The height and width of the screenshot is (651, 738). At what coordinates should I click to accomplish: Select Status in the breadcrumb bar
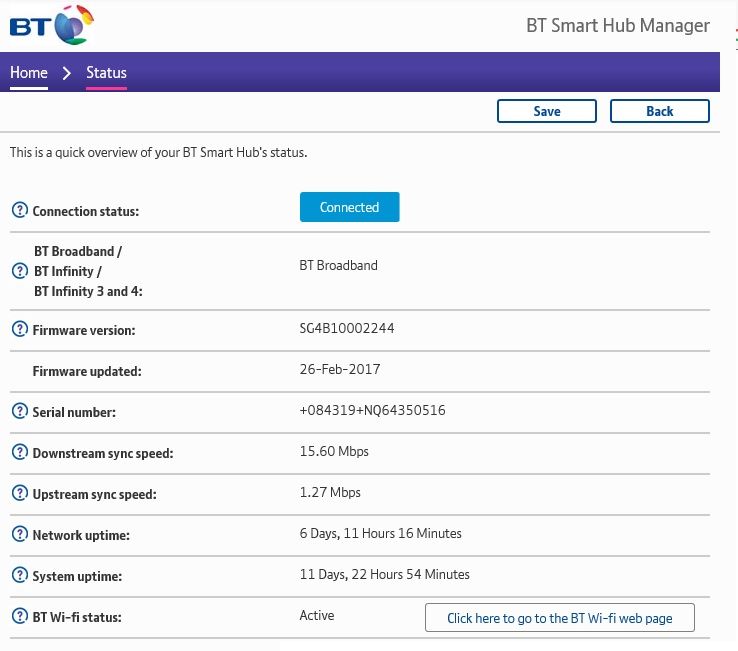click(106, 73)
